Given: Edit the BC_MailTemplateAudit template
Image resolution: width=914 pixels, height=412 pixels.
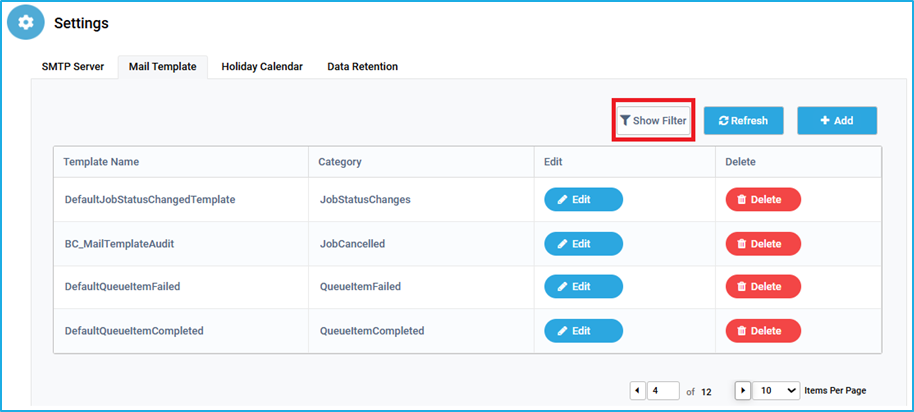Looking at the screenshot, I should pyautogui.click(x=583, y=244).
